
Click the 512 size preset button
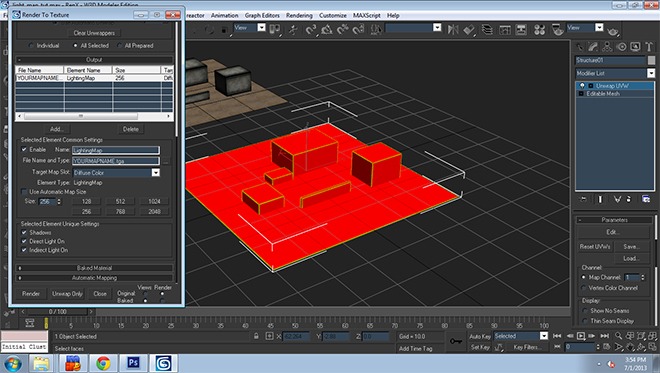[120, 201]
